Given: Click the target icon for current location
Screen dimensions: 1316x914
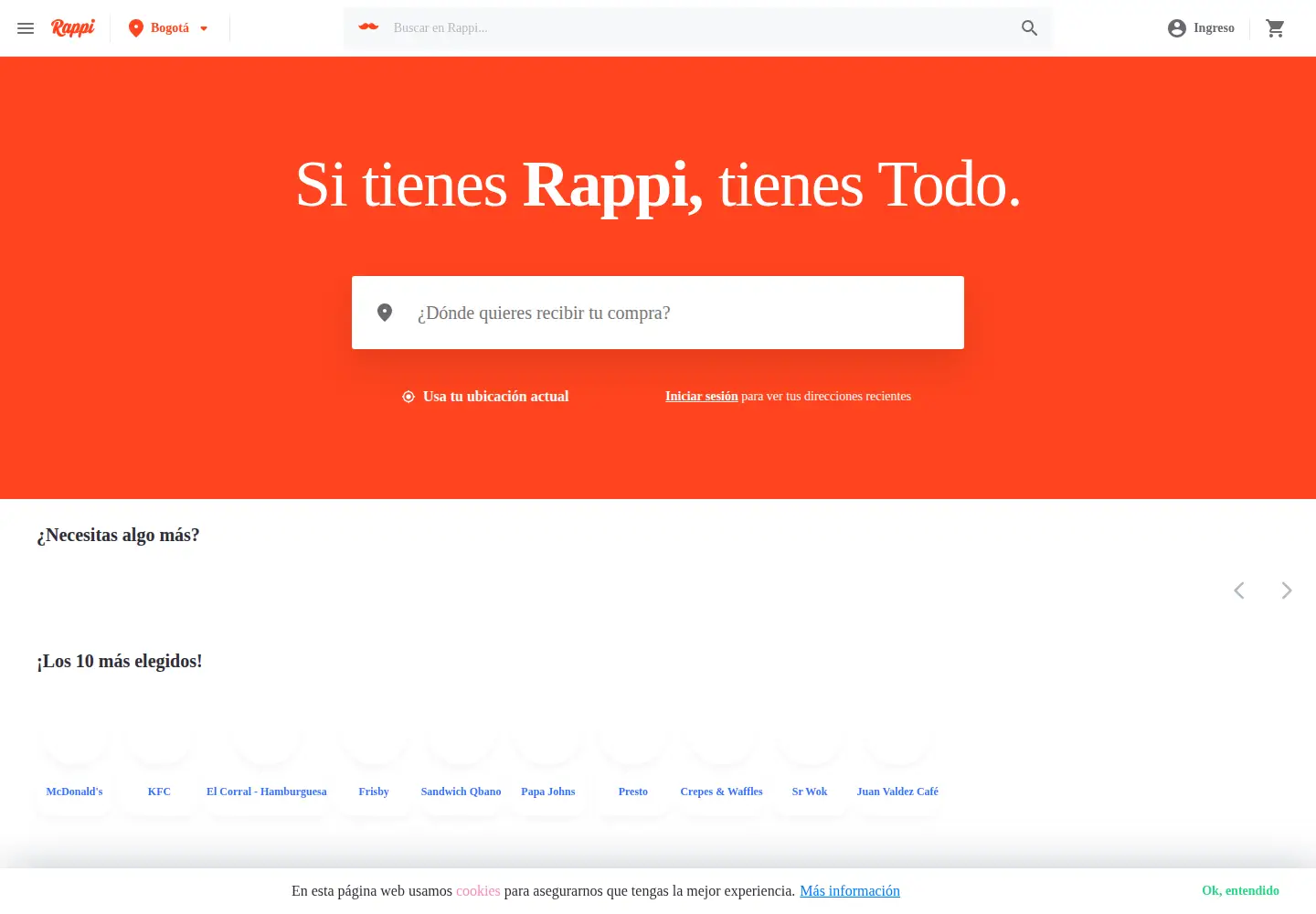Looking at the screenshot, I should 409,397.
